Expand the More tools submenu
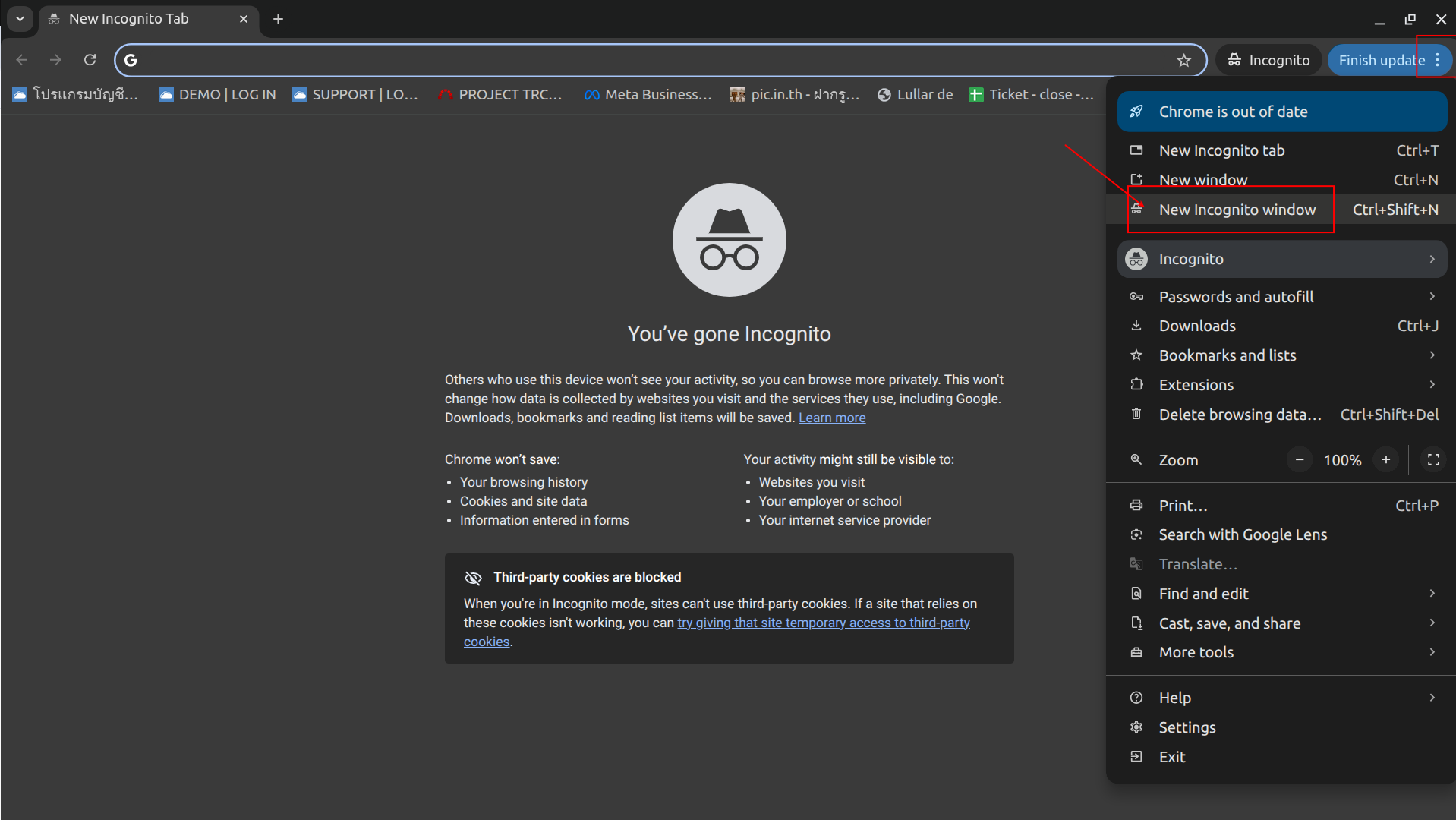The height and width of the screenshot is (823, 1456). pos(1283,652)
